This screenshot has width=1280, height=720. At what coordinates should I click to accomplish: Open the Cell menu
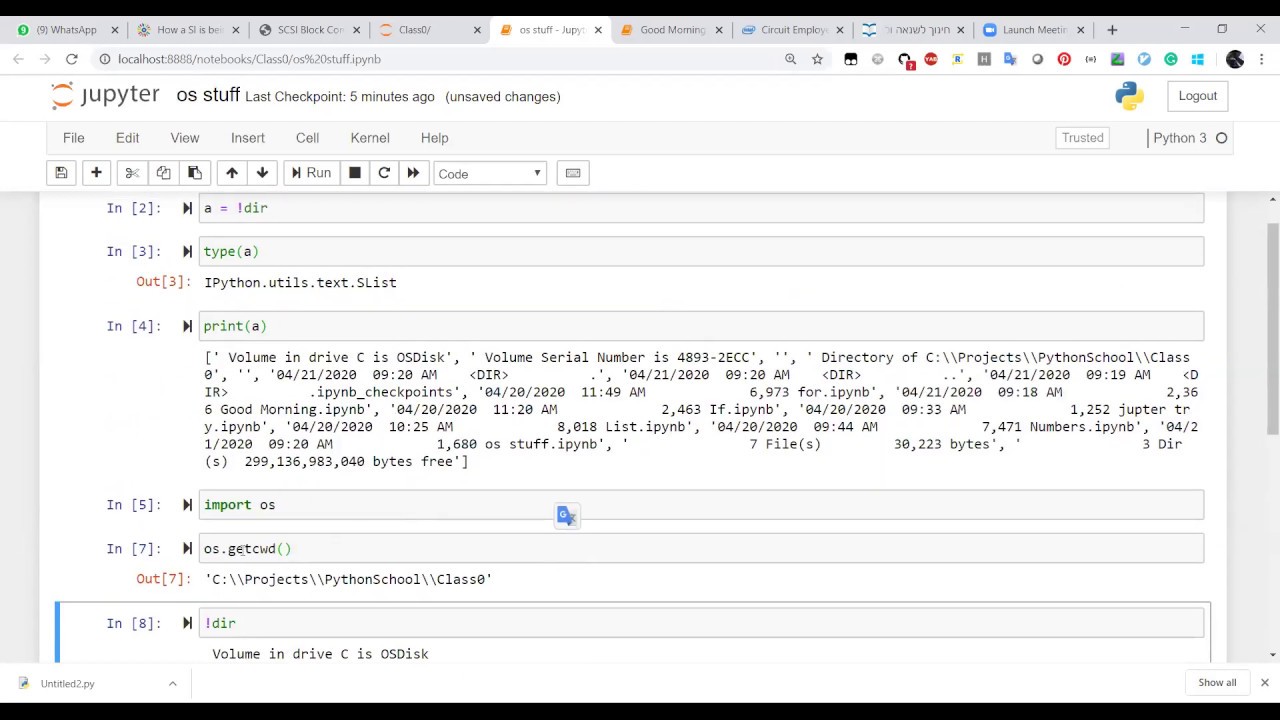(x=307, y=138)
